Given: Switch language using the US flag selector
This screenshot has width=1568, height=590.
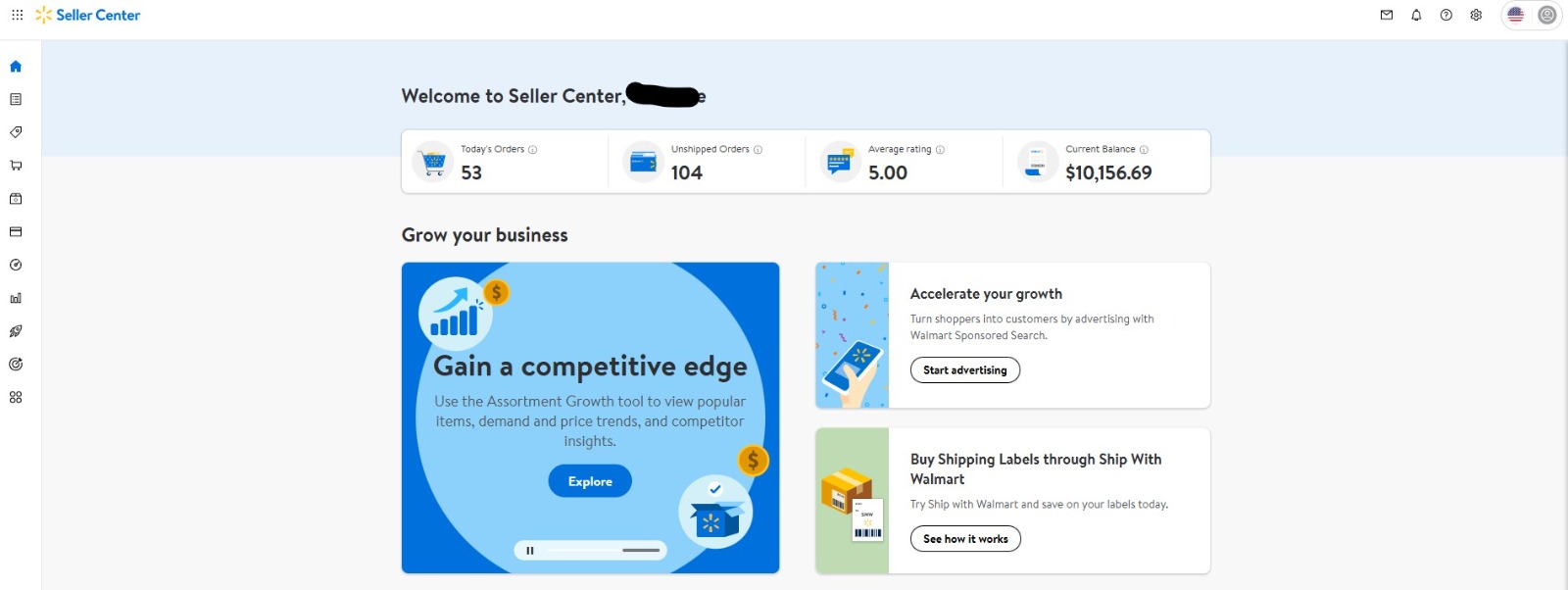Looking at the screenshot, I should (x=1516, y=15).
